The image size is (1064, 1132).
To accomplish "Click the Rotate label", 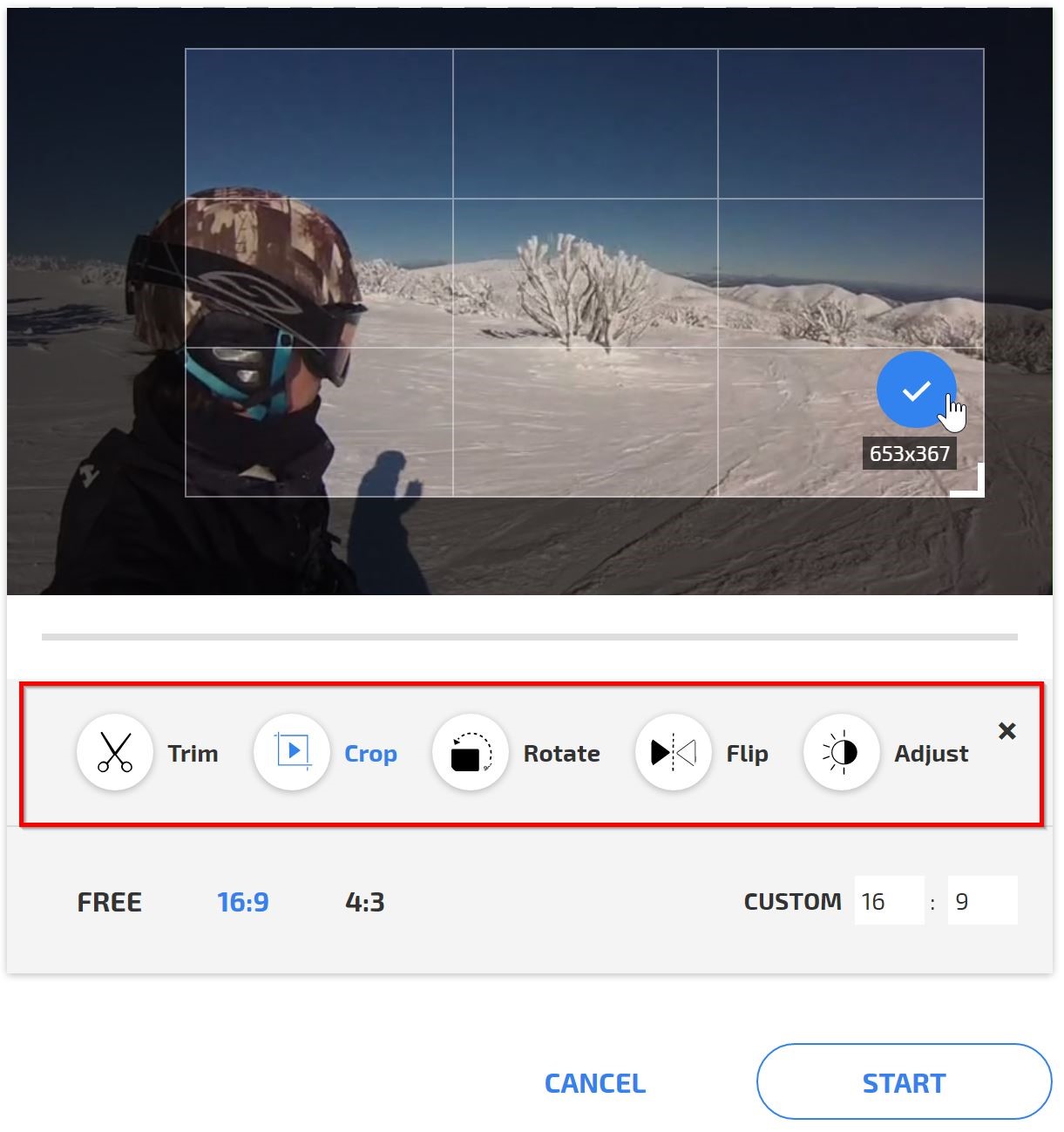I will tap(561, 754).
